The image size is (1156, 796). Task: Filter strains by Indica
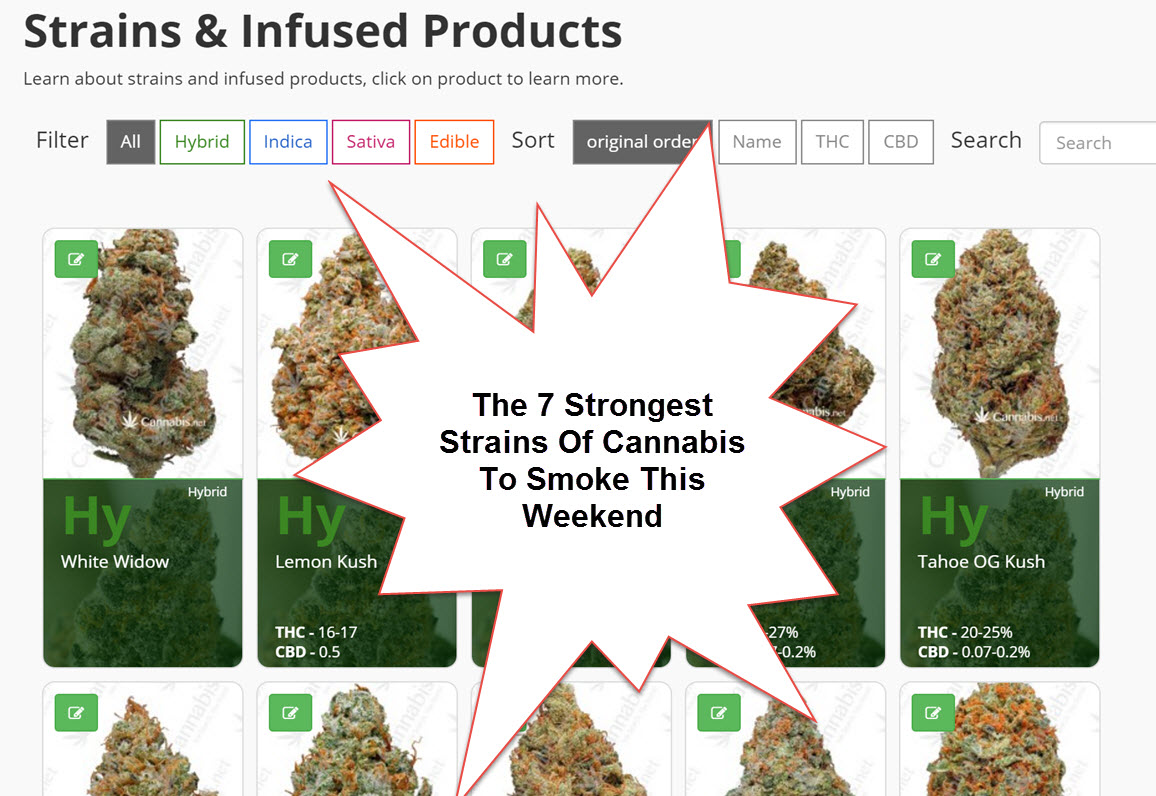288,142
